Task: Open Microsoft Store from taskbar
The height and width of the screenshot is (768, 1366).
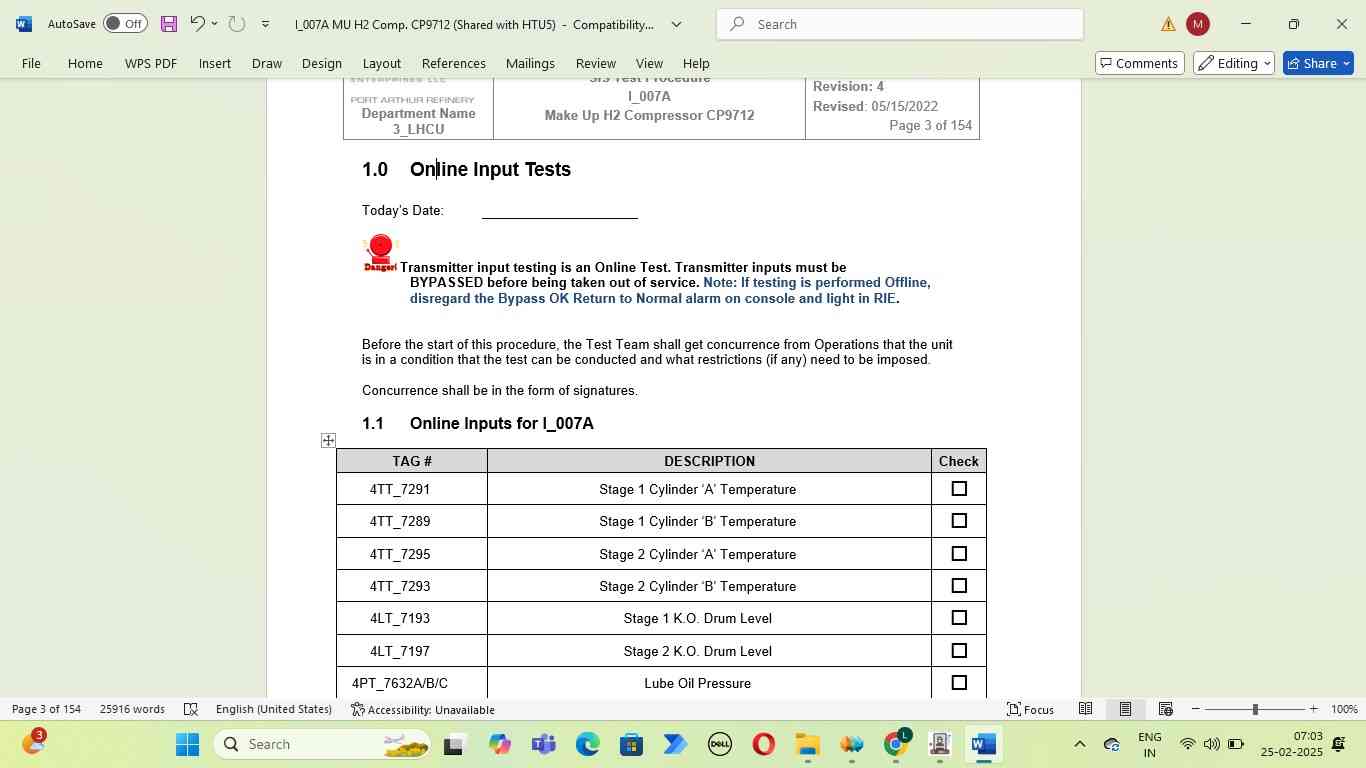Action: point(631,744)
